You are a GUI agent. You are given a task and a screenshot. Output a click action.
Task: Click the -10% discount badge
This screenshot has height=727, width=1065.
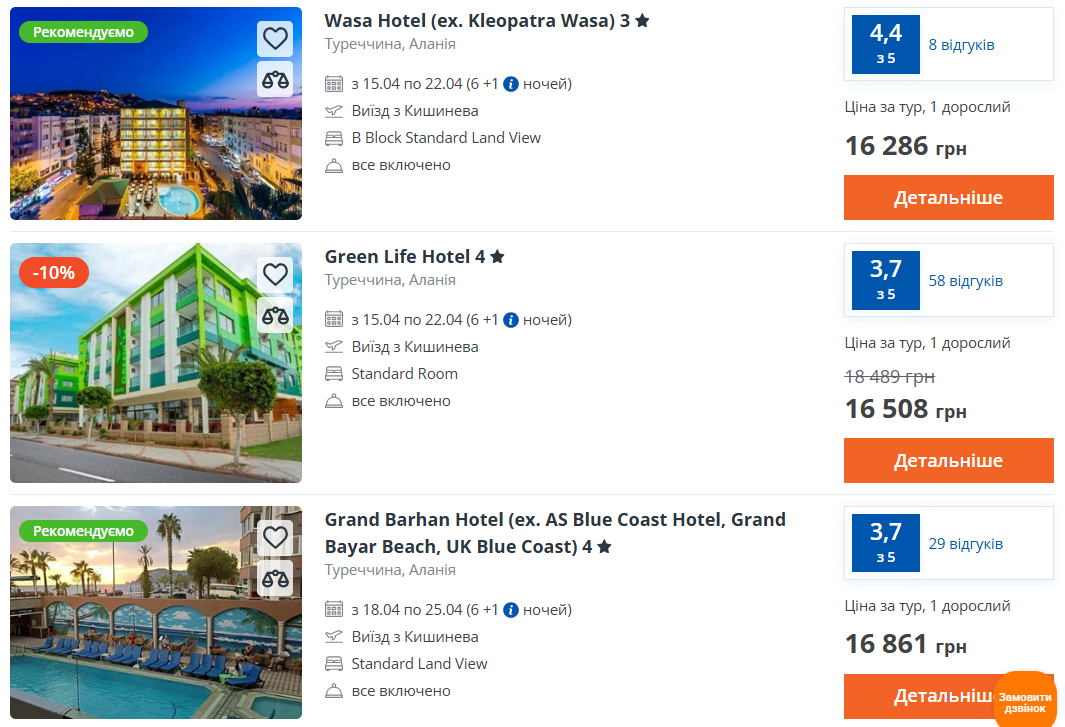point(54,272)
